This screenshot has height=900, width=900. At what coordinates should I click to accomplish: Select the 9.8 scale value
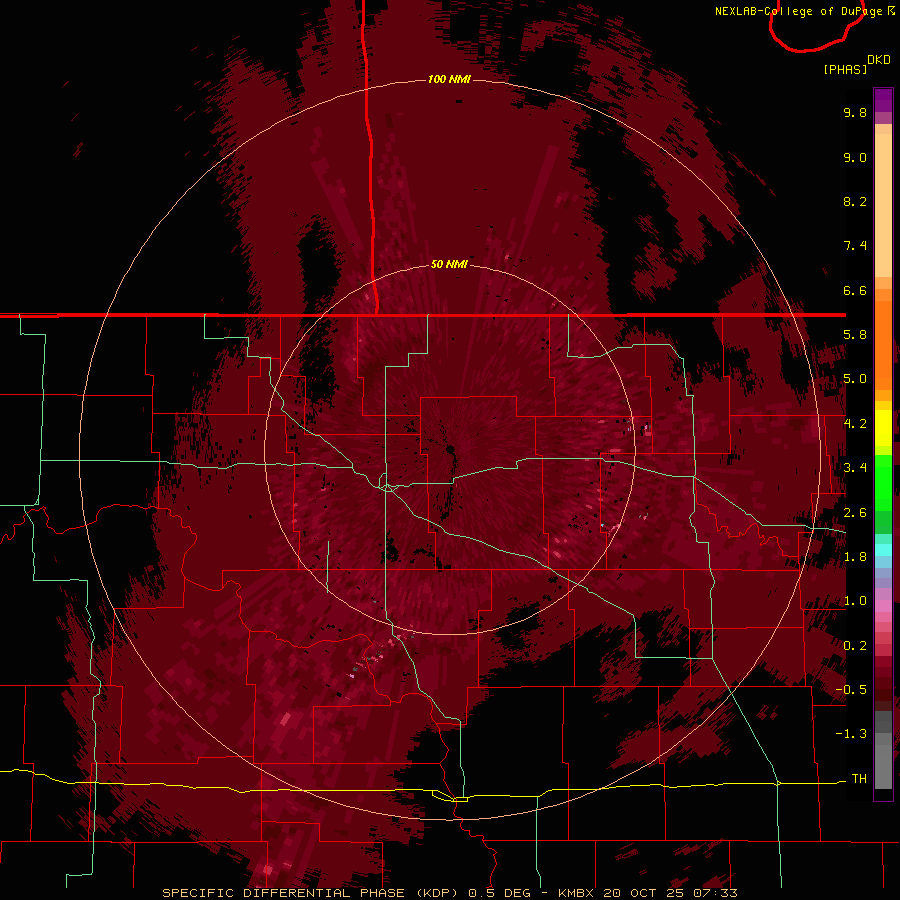(855, 112)
